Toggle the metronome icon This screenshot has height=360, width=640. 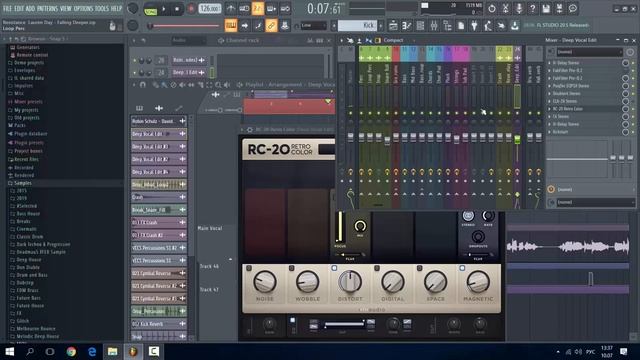point(231,9)
